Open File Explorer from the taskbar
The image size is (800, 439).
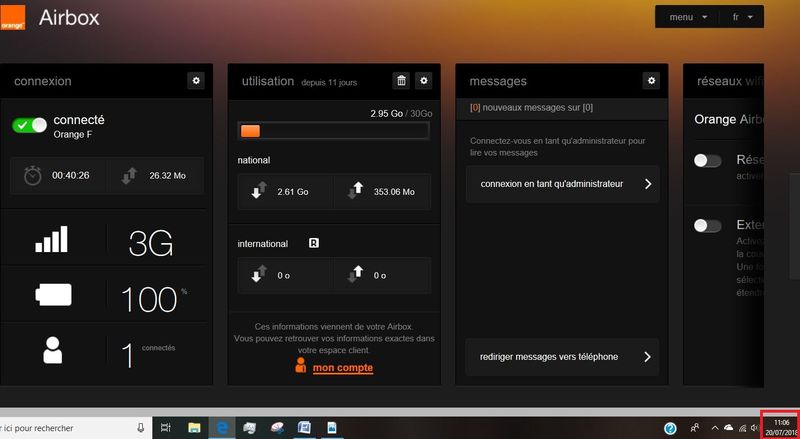tap(194, 428)
